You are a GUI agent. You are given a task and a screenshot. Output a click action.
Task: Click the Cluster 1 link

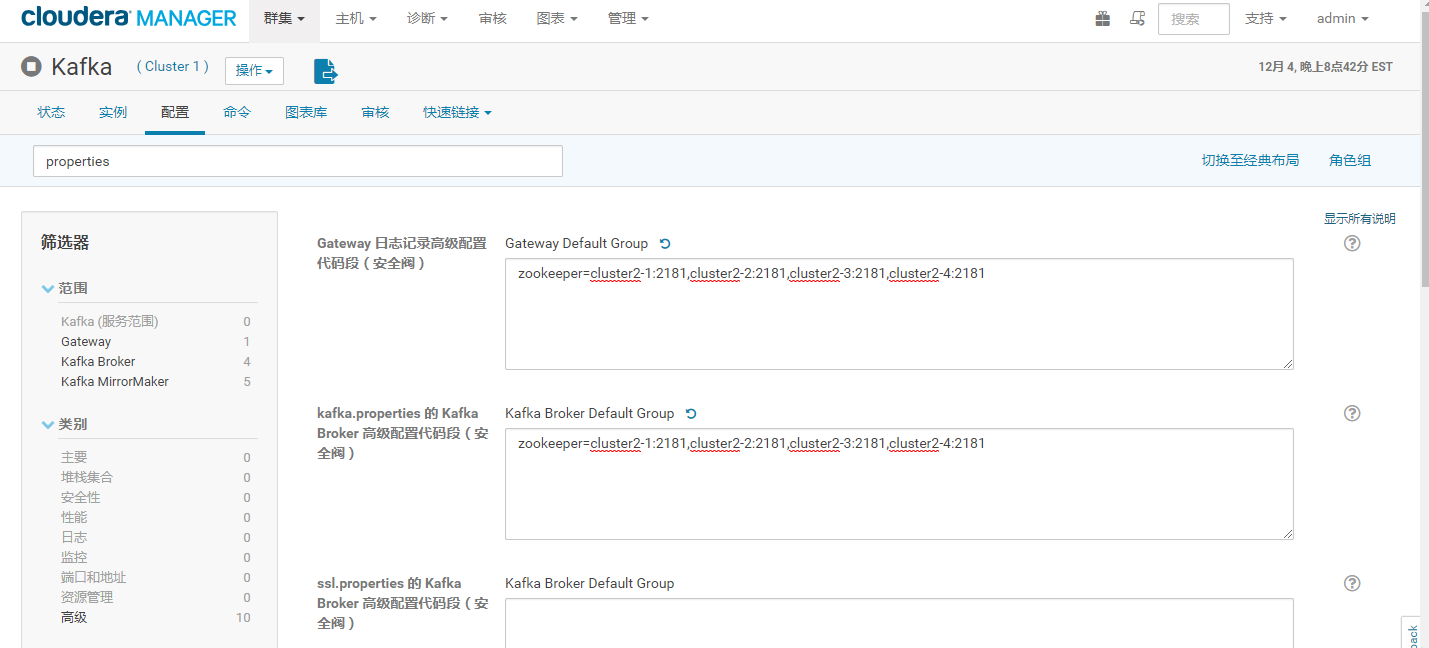(x=173, y=67)
